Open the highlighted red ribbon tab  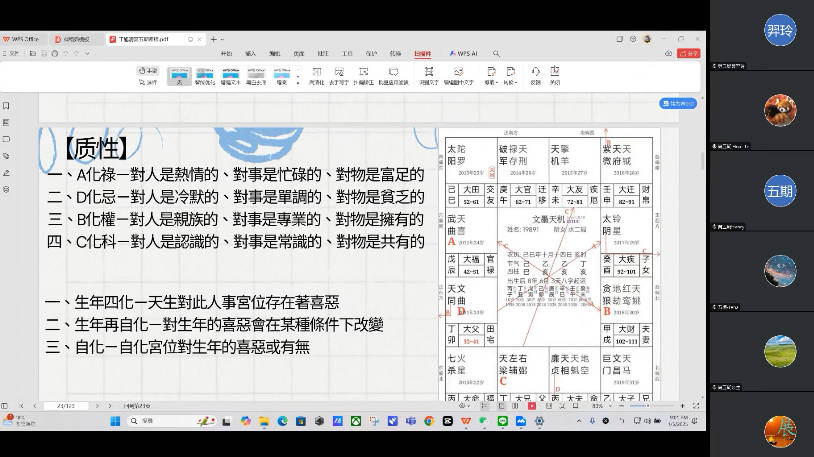pyautogui.click(x=423, y=53)
